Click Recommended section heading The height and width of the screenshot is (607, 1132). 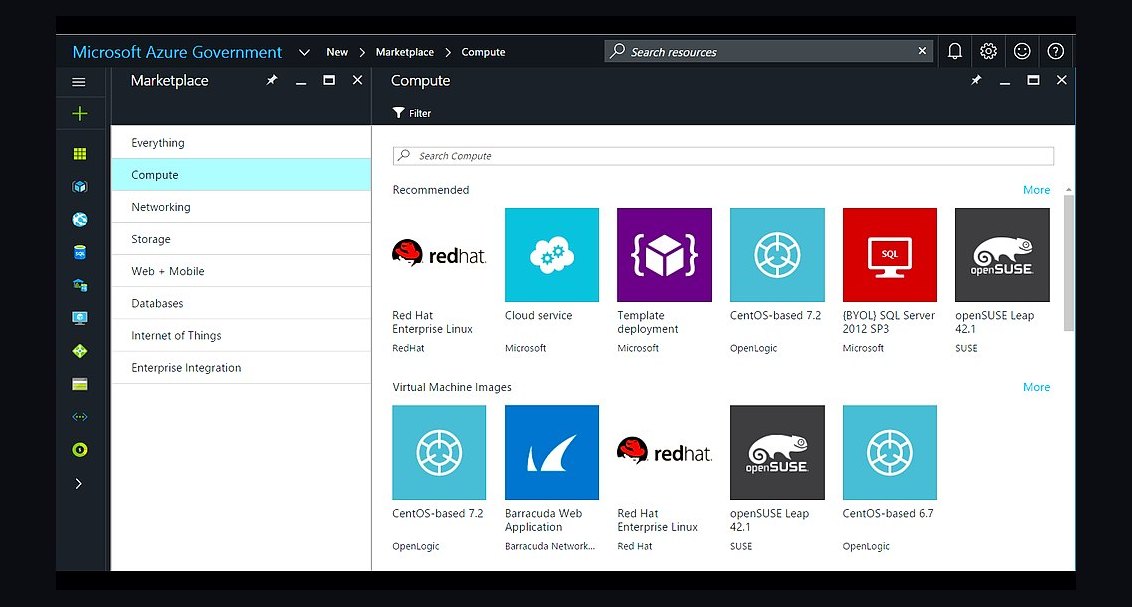[x=430, y=190]
